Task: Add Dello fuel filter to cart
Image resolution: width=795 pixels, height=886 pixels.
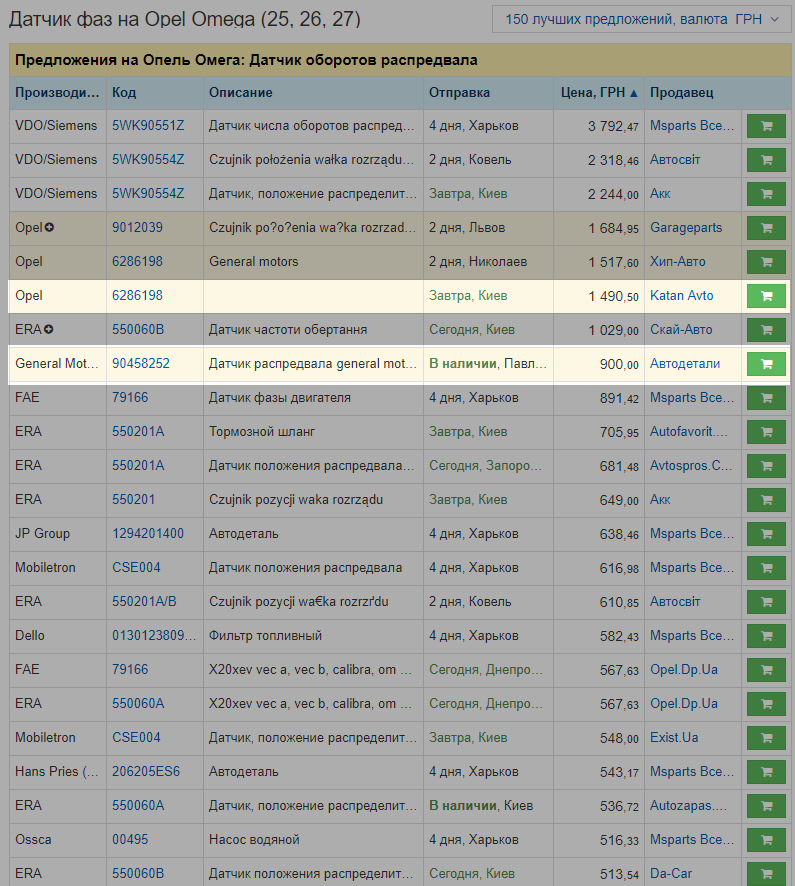Action: click(766, 636)
